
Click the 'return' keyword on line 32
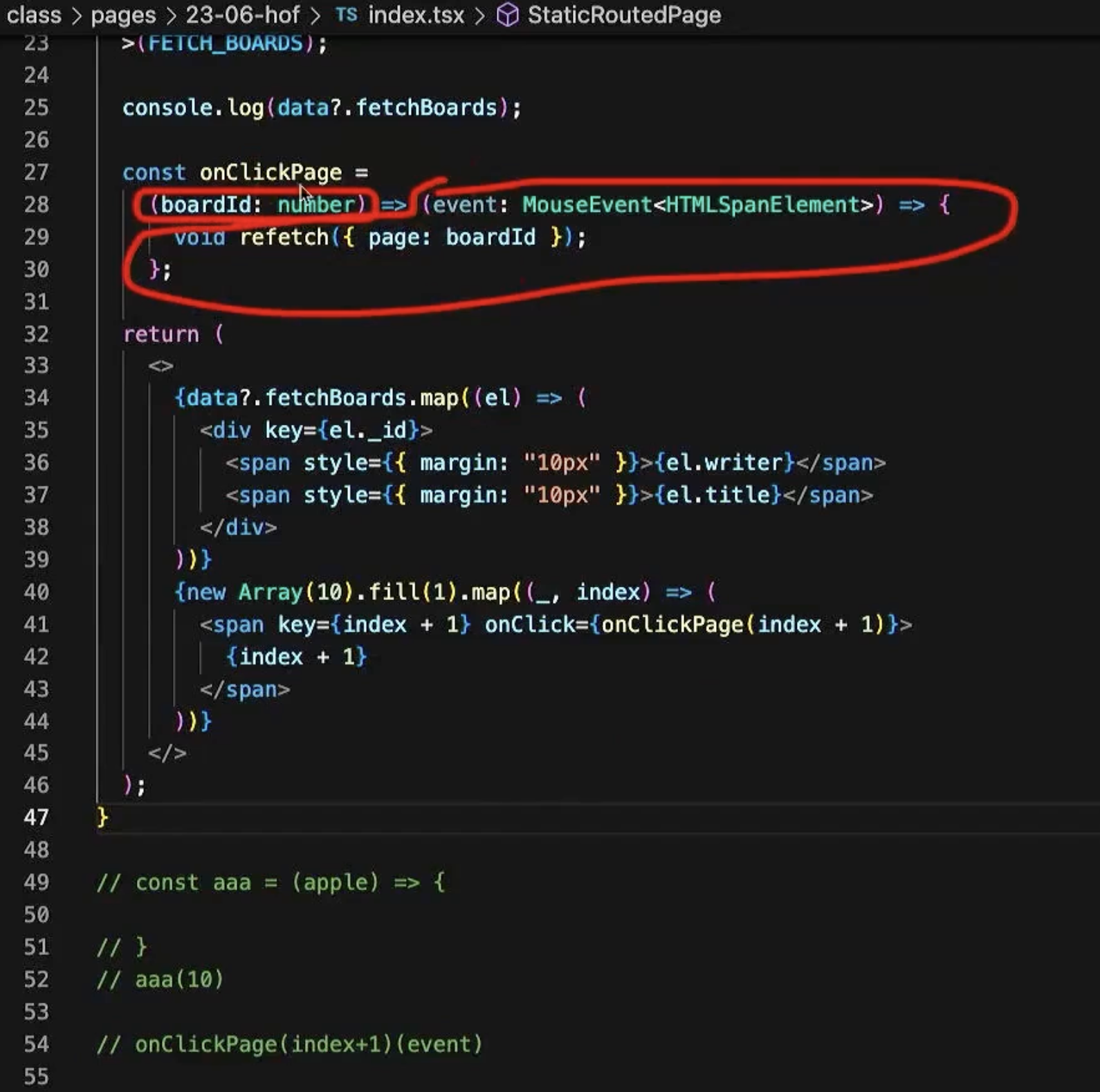161,334
